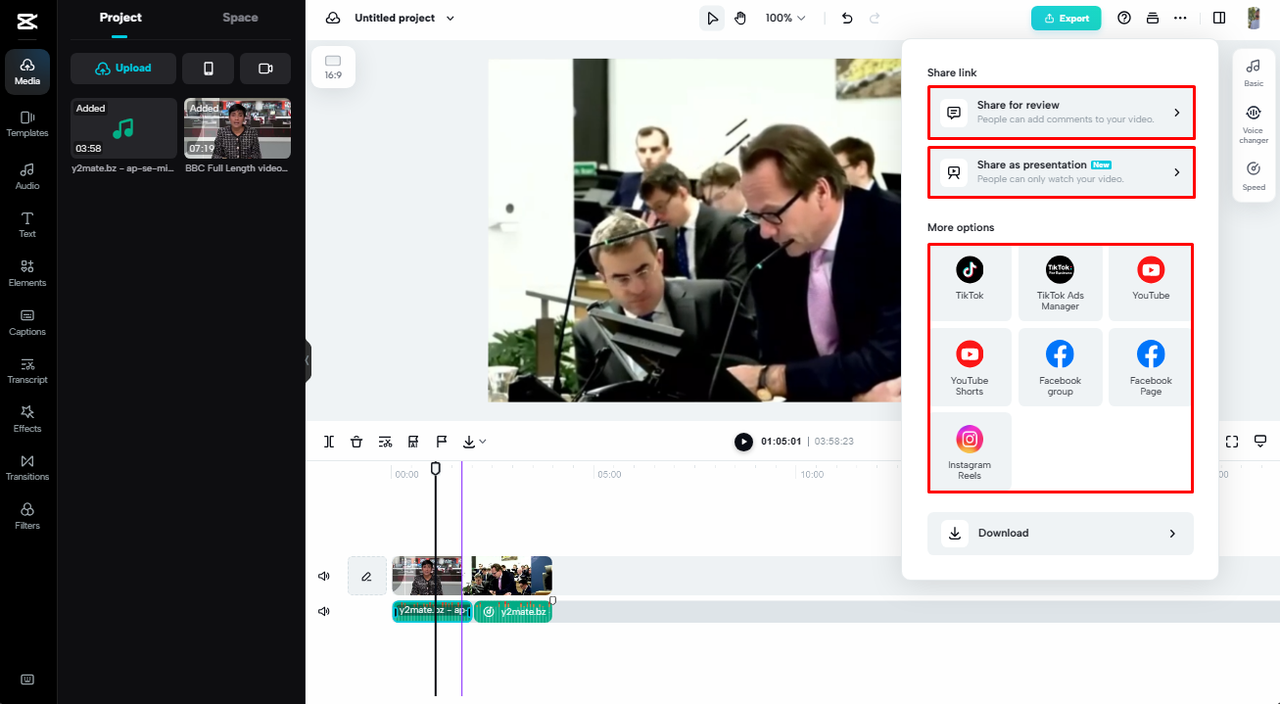The height and width of the screenshot is (704, 1280).
Task: Expand Share as presentation option
Action: (x=1061, y=172)
